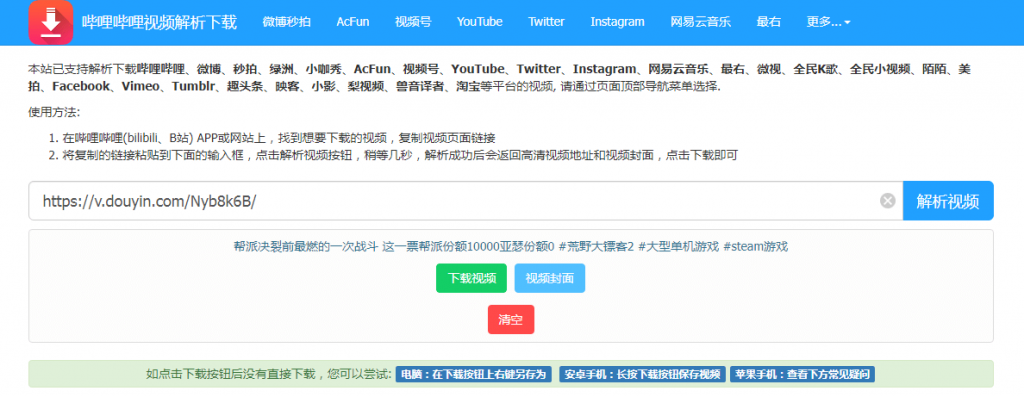
Task: Switch to the YouTube parser
Action: pos(479,22)
